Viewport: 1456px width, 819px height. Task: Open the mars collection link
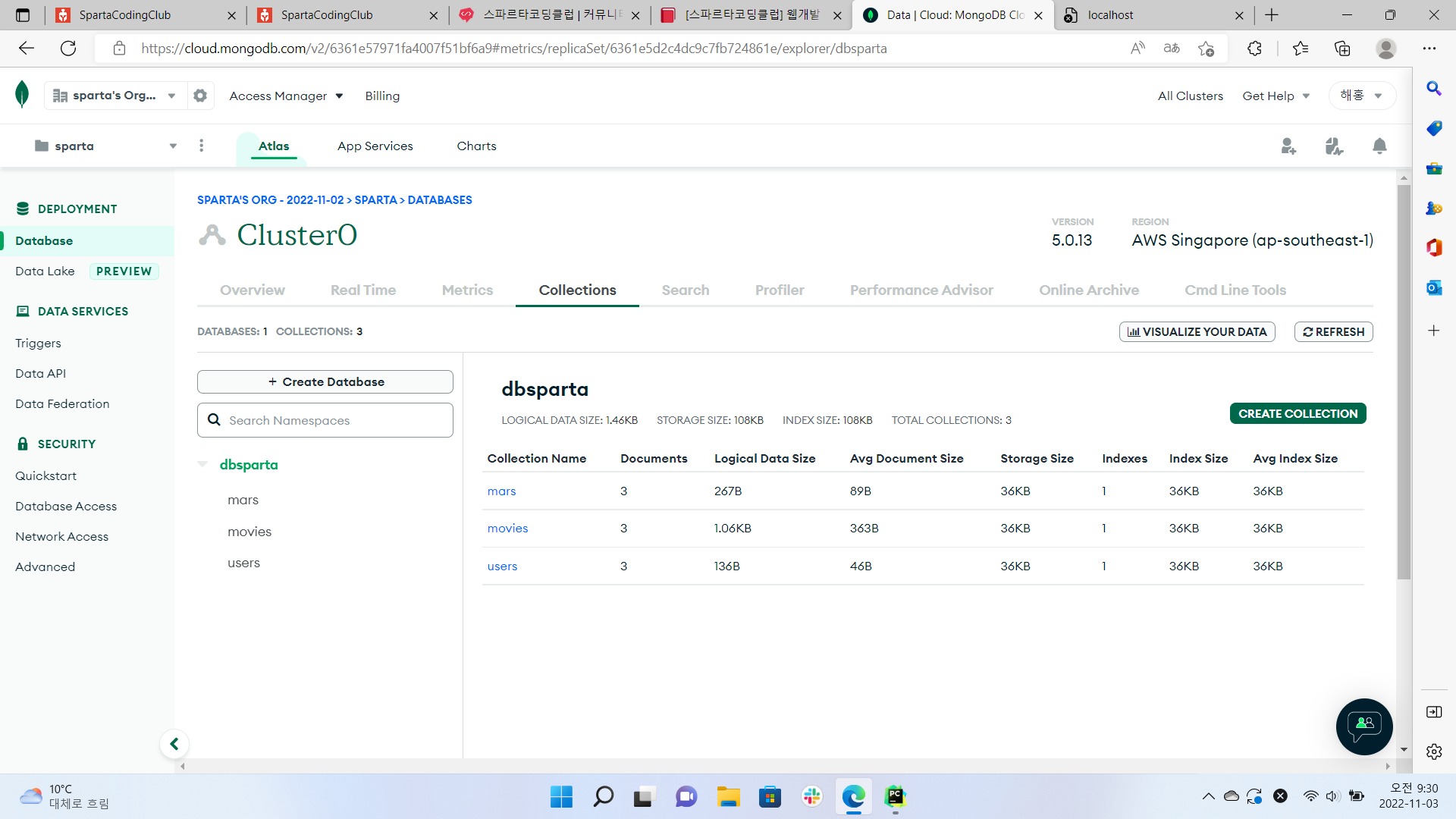tap(501, 491)
